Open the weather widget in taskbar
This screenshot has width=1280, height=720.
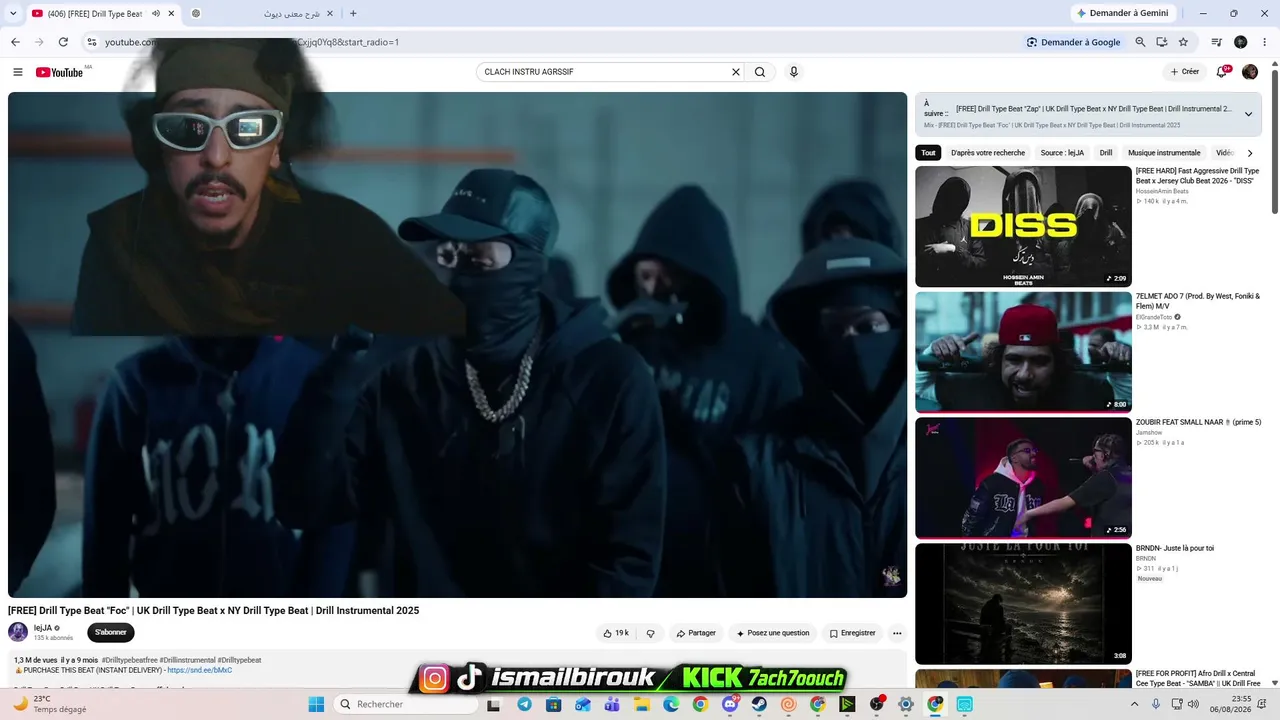click(50, 704)
